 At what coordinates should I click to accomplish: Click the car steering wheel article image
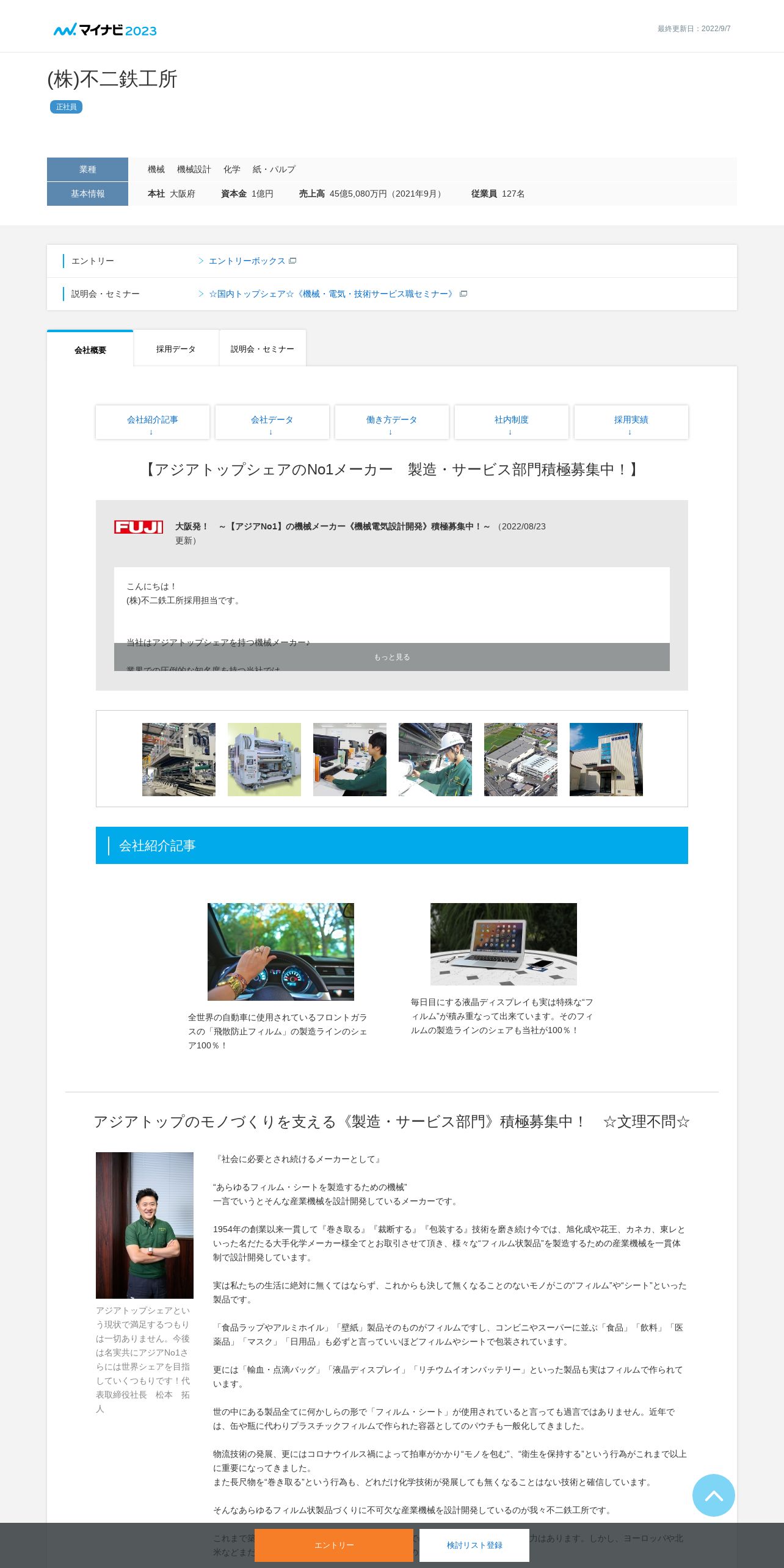point(281,951)
